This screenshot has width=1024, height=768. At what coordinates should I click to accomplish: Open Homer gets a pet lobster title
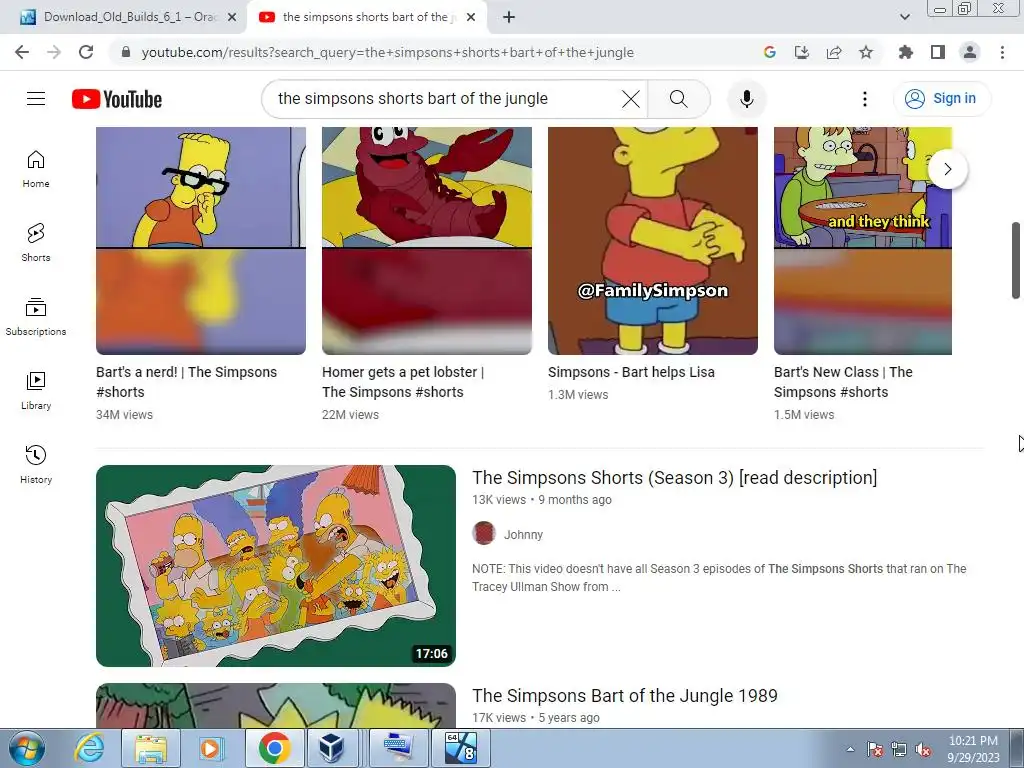click(x=403, y=382)
